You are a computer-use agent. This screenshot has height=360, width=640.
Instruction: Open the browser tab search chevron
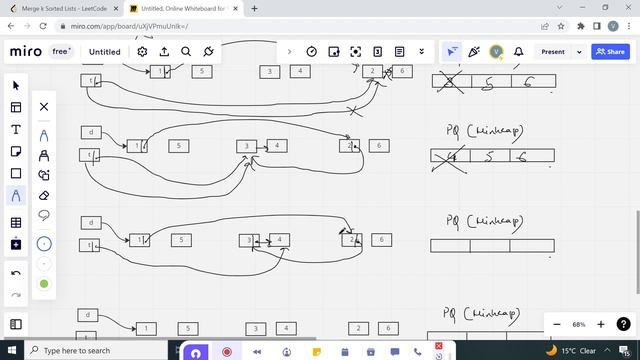[x=560, y=8]
